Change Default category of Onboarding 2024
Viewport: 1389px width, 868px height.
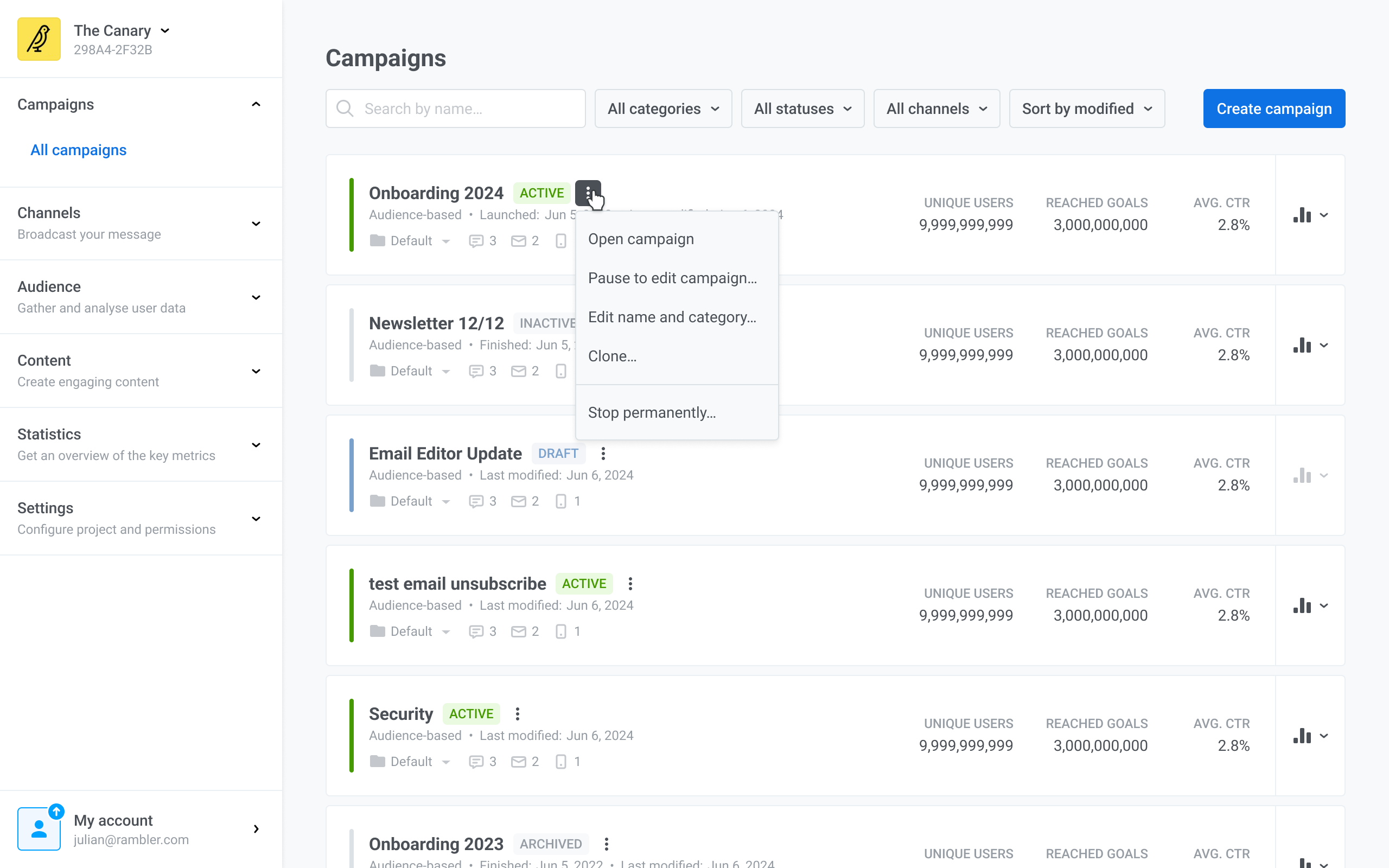click(410, 240)
